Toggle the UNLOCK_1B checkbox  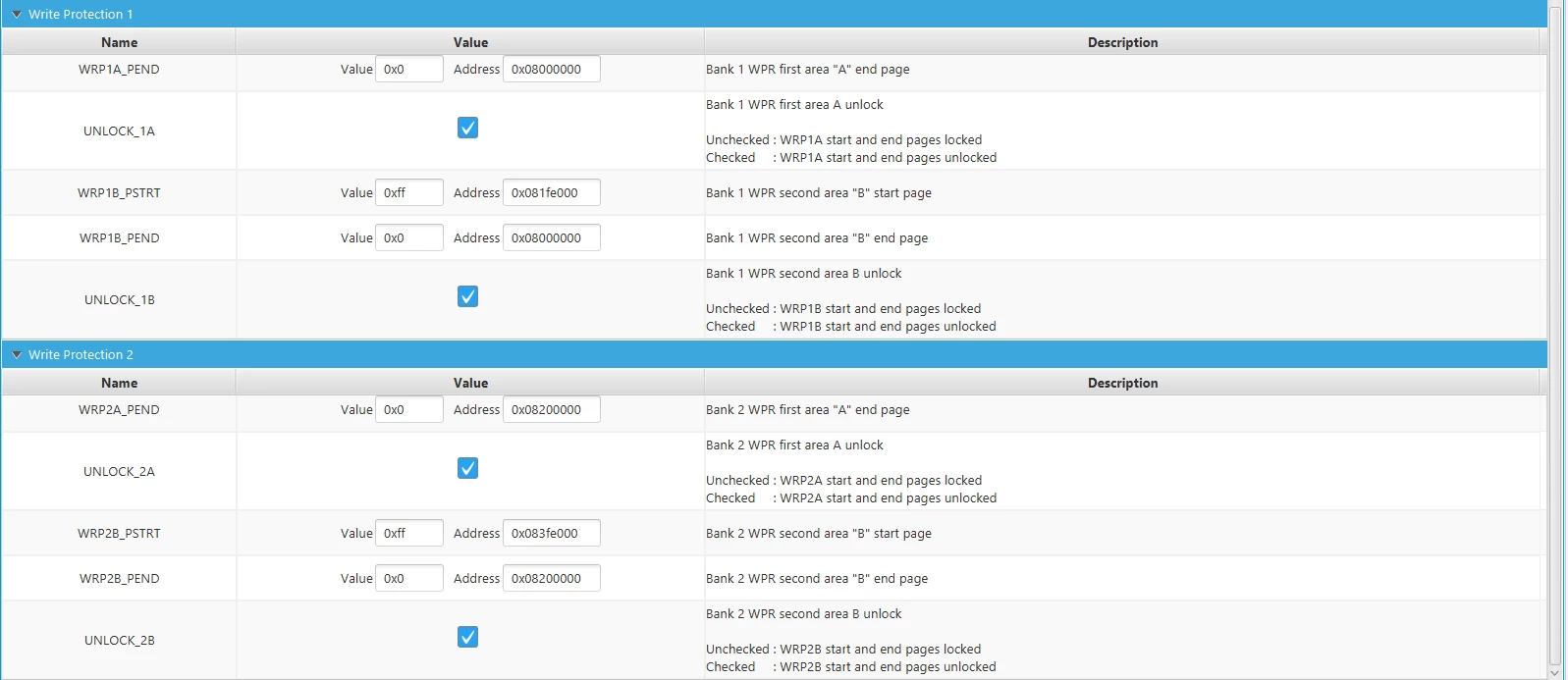(x=468, y=296)
